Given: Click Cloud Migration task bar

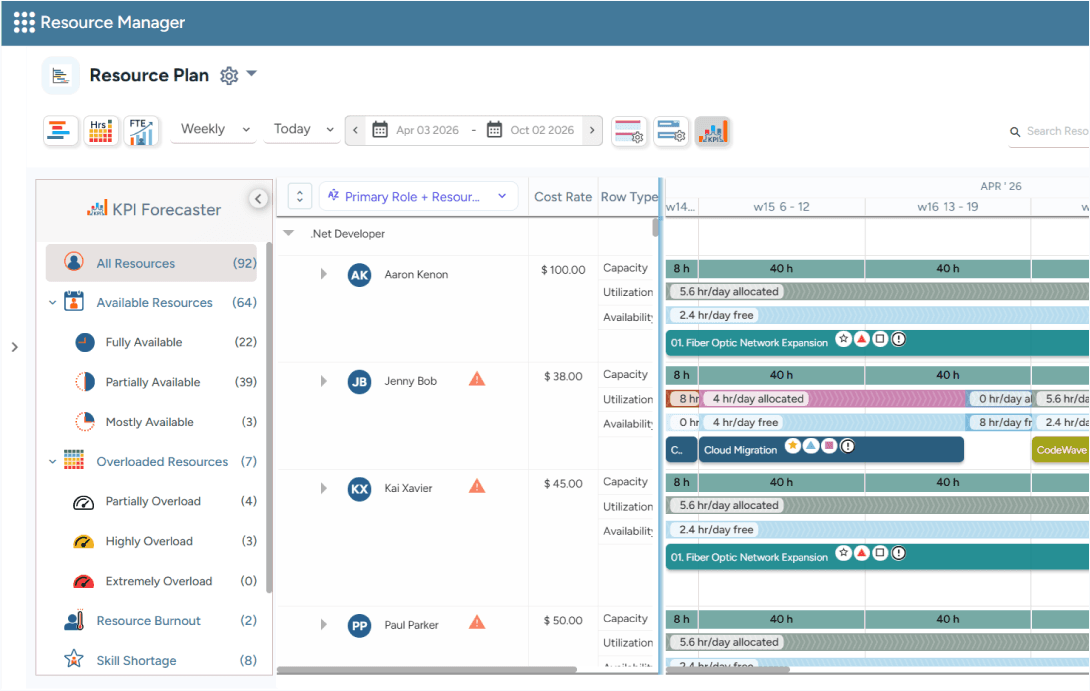Looking at the screenshot, I should [x=831, y=450].
